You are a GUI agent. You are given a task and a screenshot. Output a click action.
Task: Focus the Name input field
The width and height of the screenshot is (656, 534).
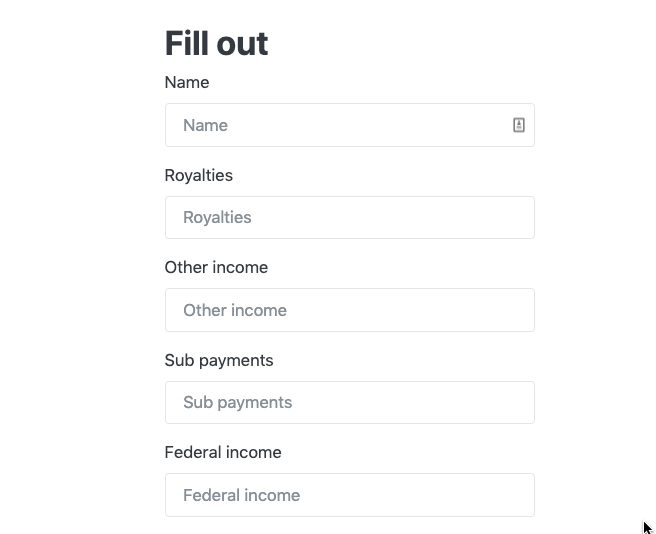point(340,125)
